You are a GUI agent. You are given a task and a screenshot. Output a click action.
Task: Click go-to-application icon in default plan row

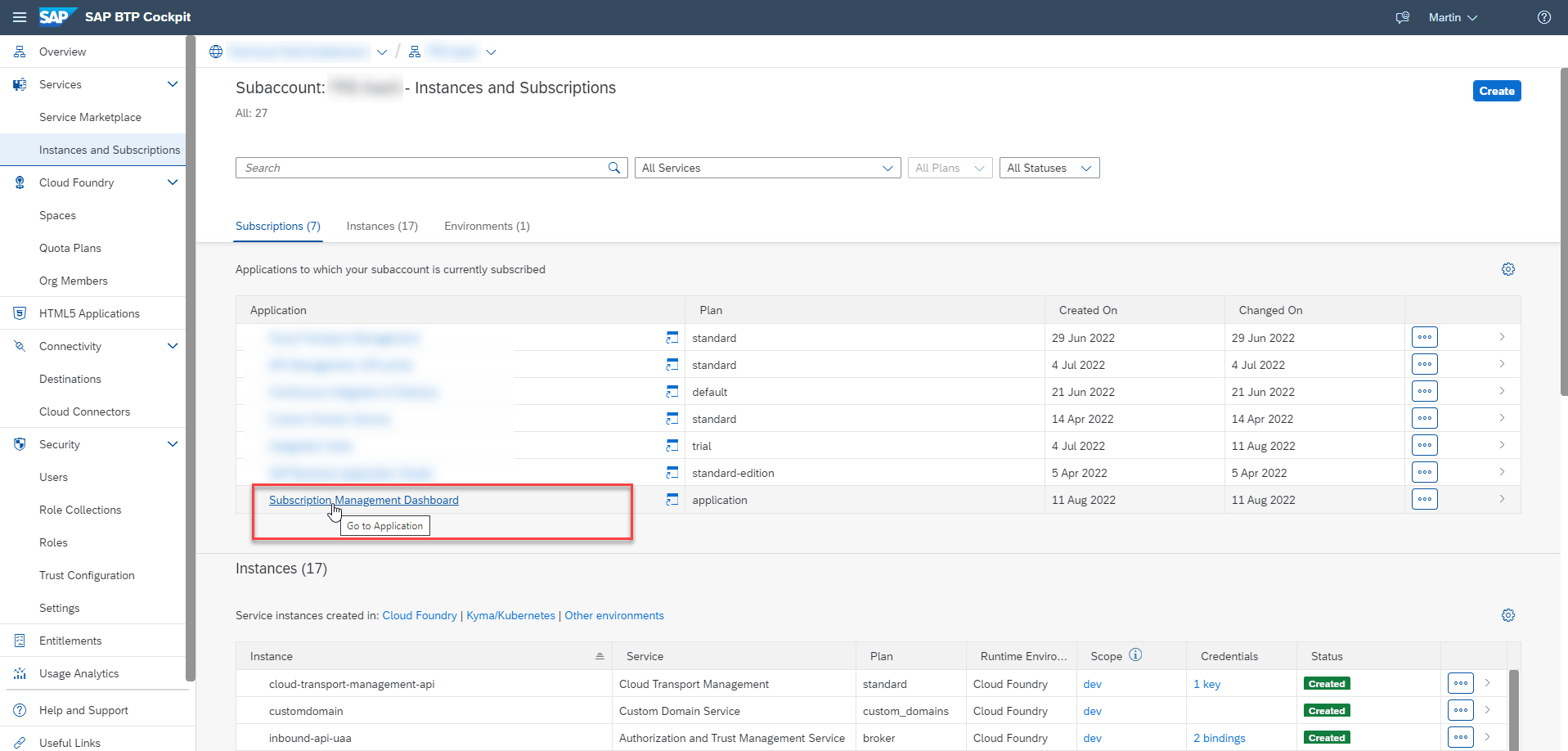click(672, 391)
